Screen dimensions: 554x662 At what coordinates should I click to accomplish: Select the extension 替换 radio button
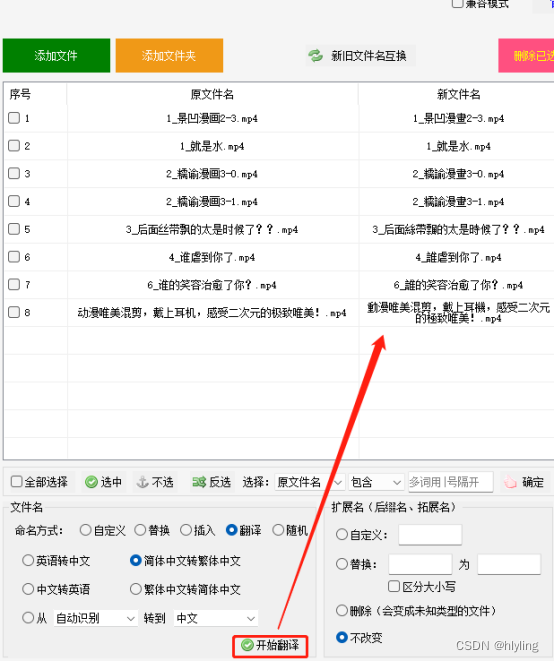342,564
